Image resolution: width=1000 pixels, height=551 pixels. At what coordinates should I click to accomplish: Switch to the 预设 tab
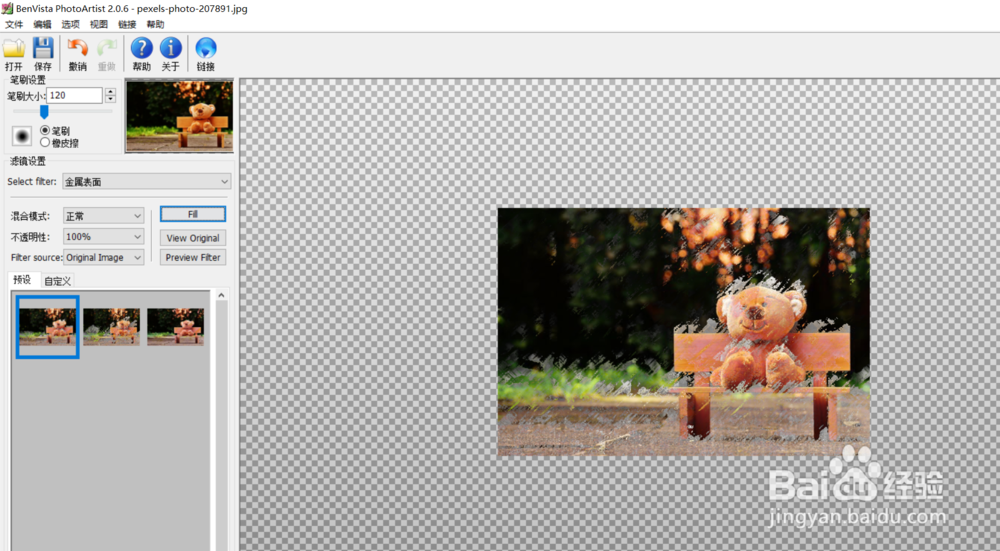click(x=22, y=280)
